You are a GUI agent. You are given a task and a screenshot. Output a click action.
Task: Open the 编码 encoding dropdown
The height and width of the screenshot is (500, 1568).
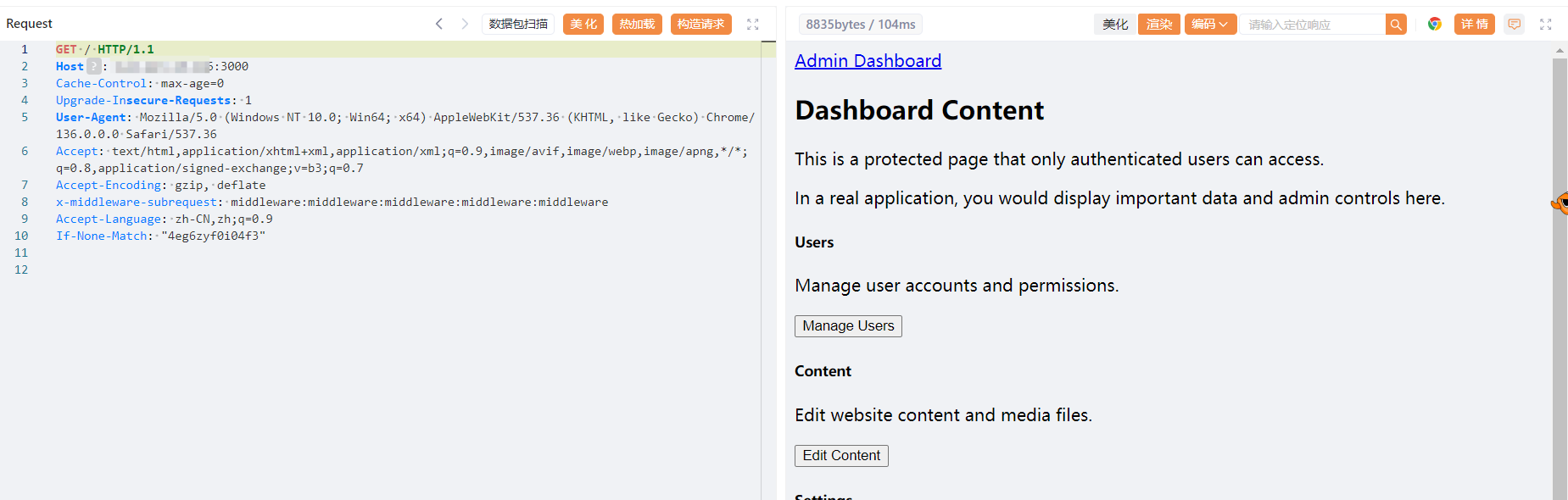click(1209, 25)
